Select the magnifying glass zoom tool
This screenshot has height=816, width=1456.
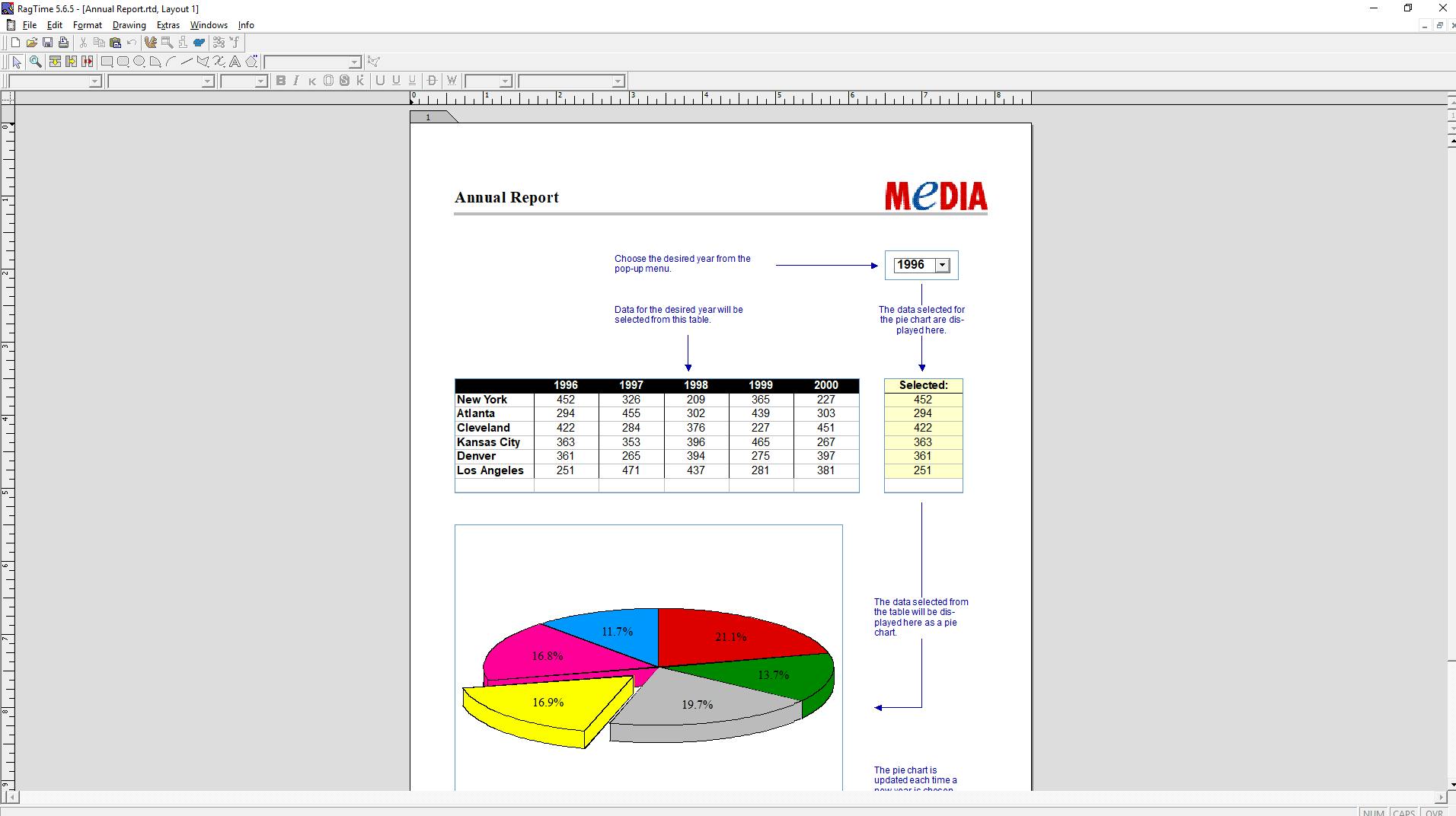coord(35,62)
